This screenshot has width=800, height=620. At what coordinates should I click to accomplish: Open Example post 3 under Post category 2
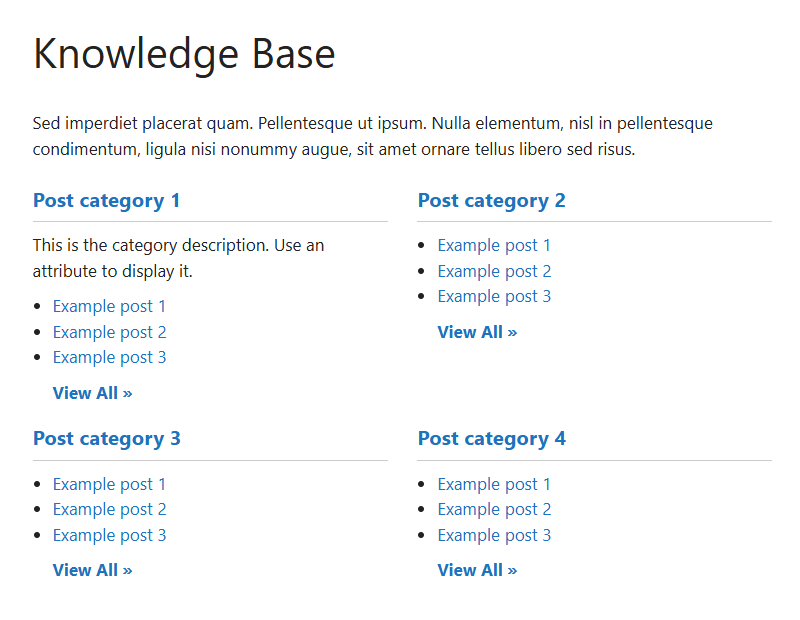point(494,296)
